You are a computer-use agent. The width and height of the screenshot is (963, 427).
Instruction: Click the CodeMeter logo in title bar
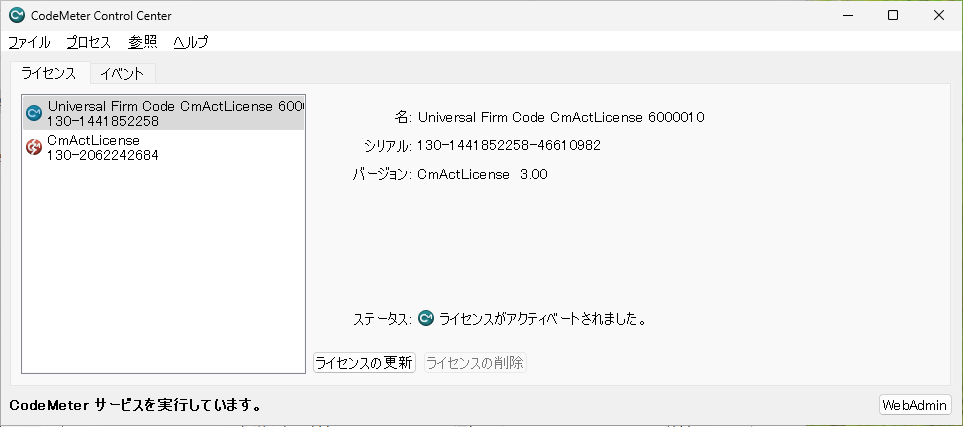(17, 15)
